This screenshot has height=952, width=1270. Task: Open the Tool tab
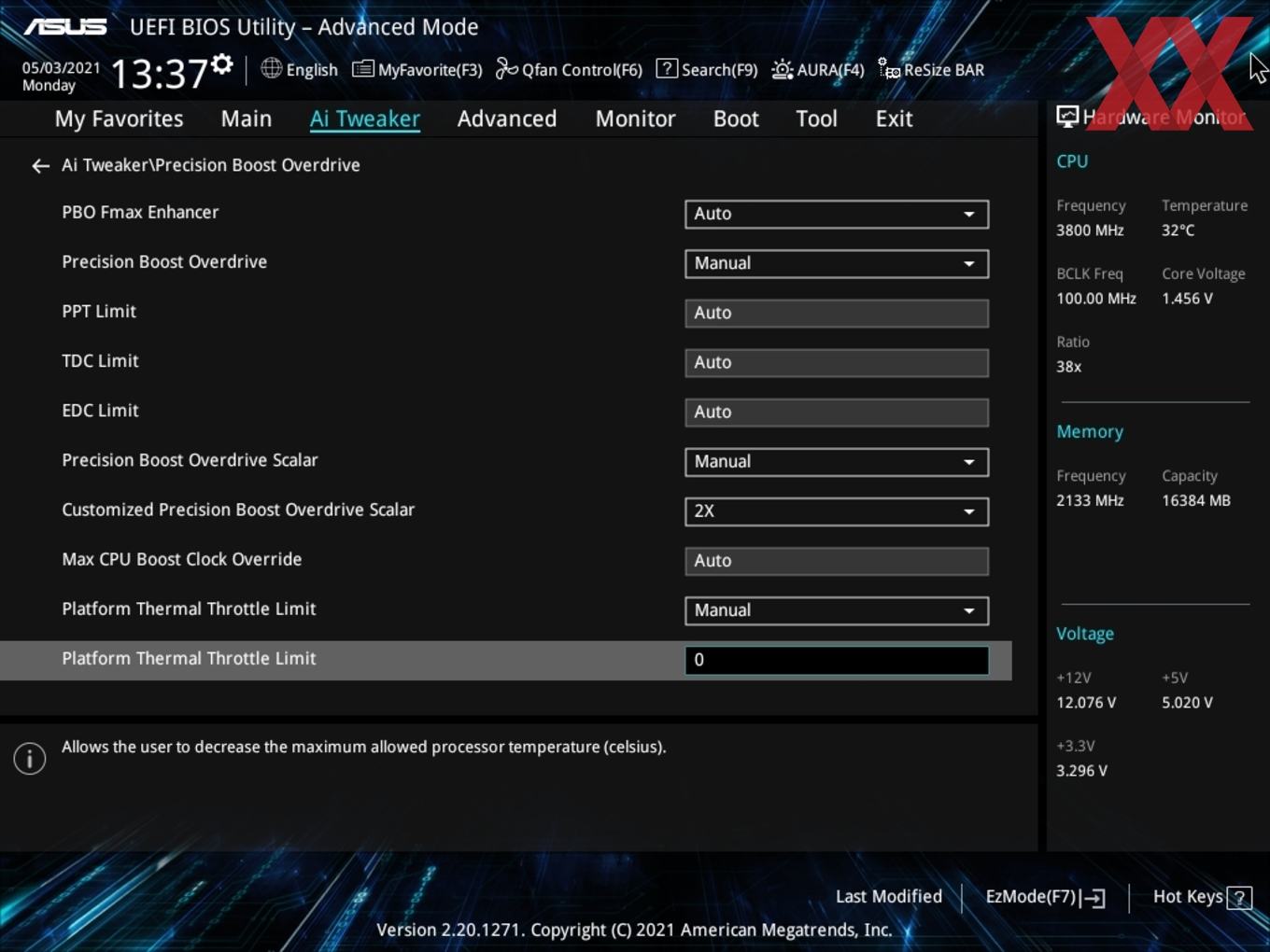[816, 119]
